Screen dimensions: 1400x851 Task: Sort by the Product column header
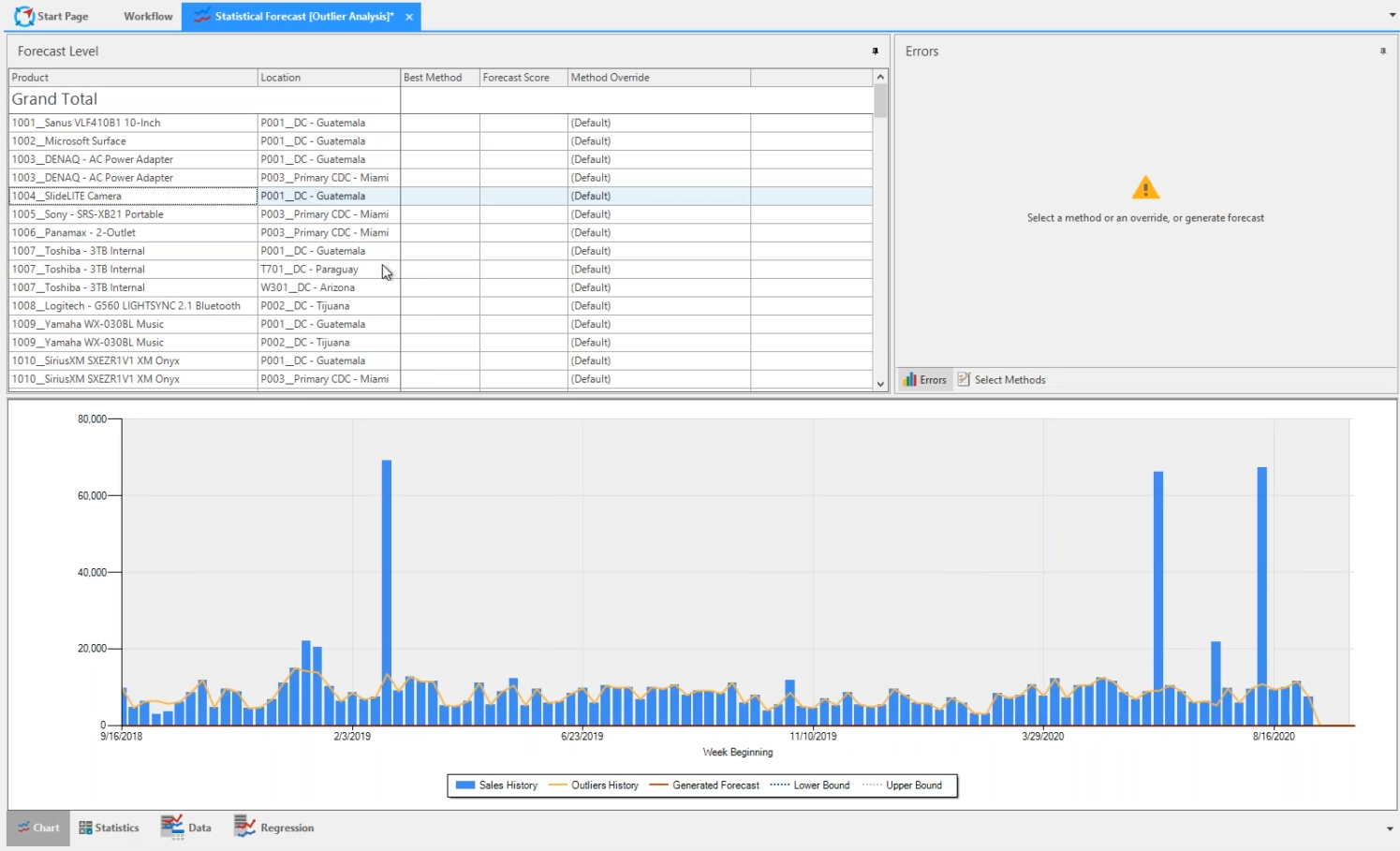click(x=133, y=78)
